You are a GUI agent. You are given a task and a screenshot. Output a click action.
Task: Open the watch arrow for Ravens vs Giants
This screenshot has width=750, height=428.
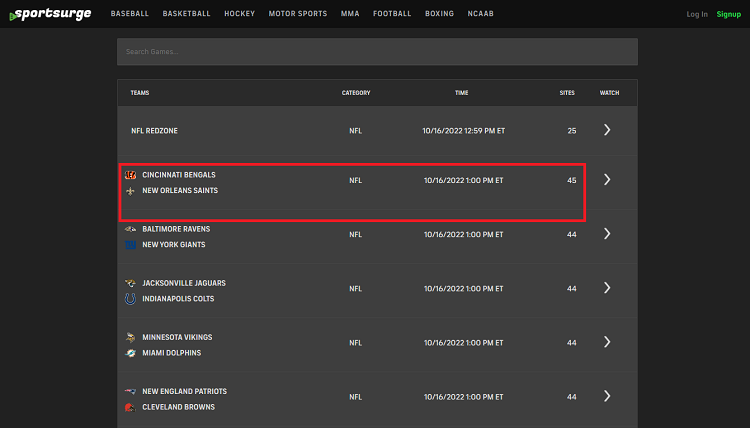(607, 234)
